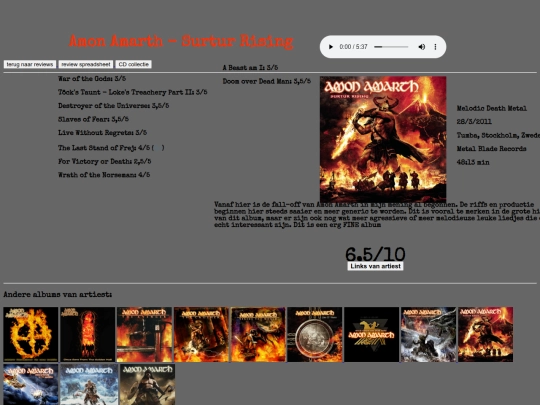
Task: Open blue-gray serpent battle album thumbnail
Action: tap(428, 334)
